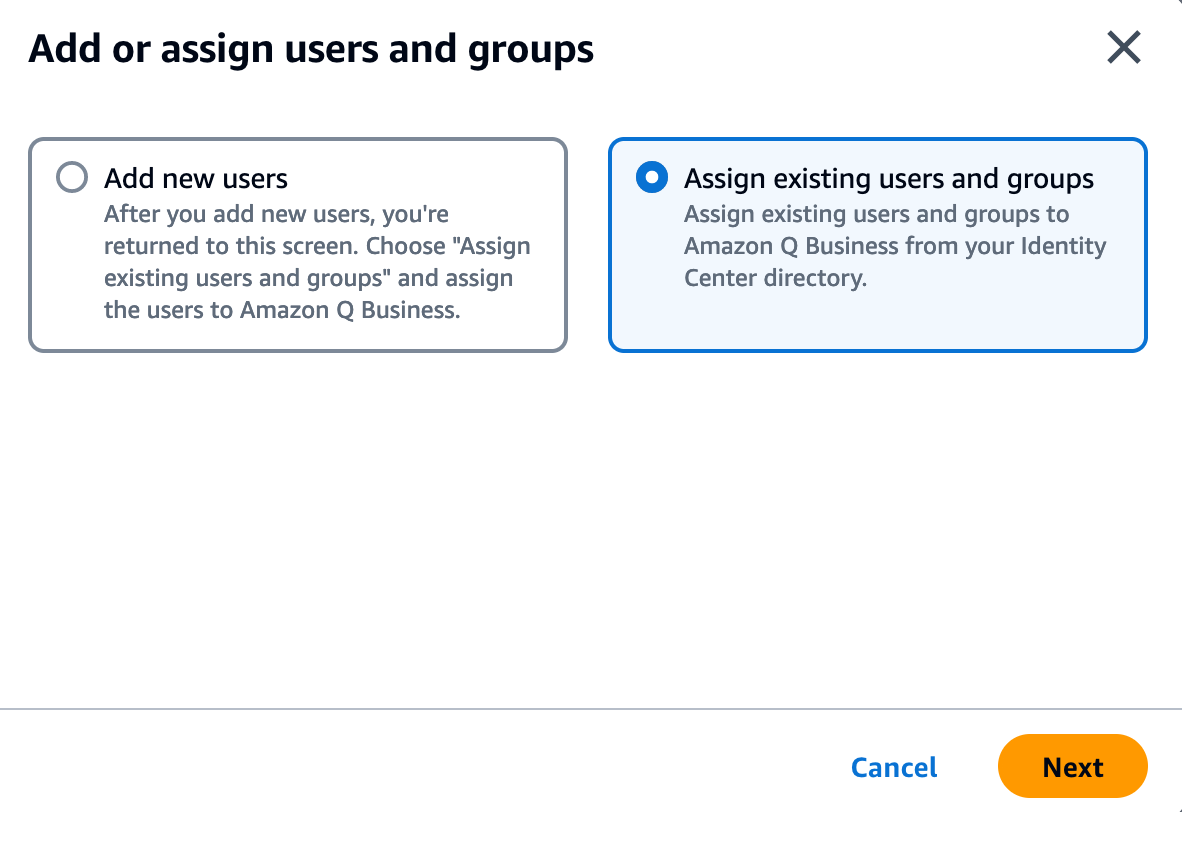Choose the Add new users card
1182x844 pixels.
(298, 245)
